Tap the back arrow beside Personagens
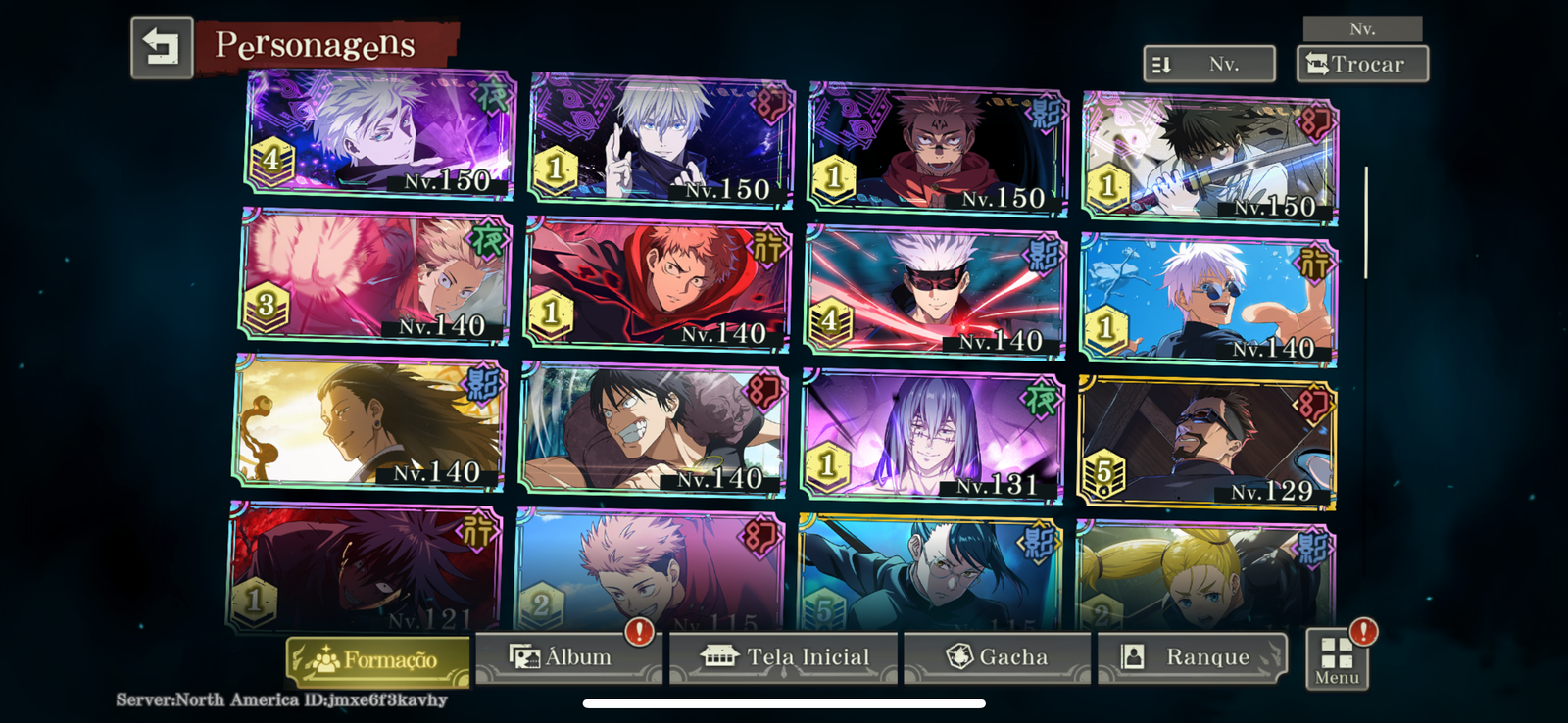This screenshot has width=1568, height=723. pyautogui.click(x=162, y=47)
